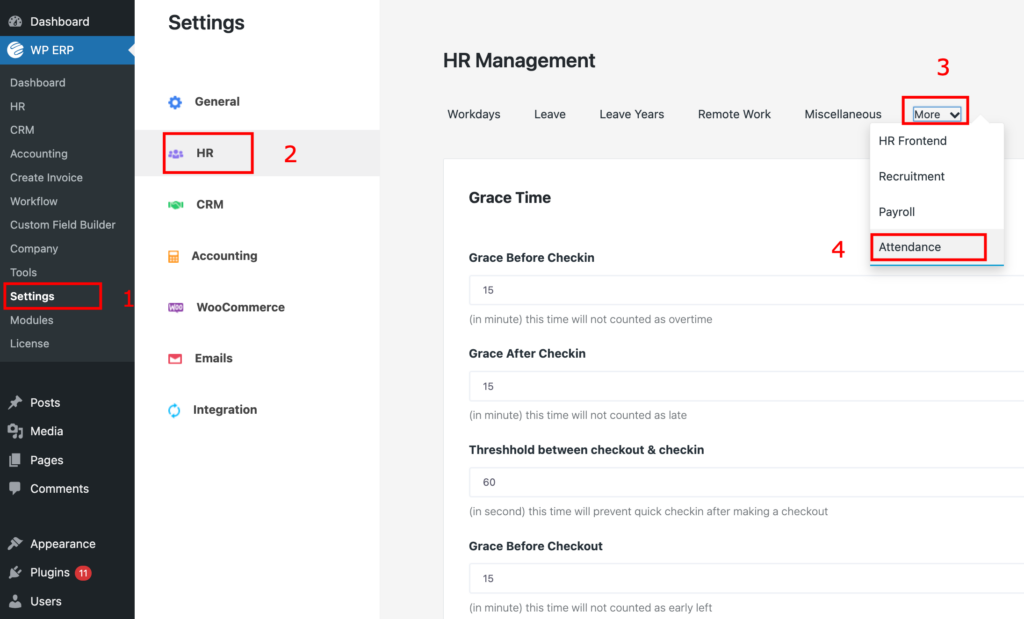Click the WP ERP logo icon
1024x619 pixels.
(x=15, y=50)
